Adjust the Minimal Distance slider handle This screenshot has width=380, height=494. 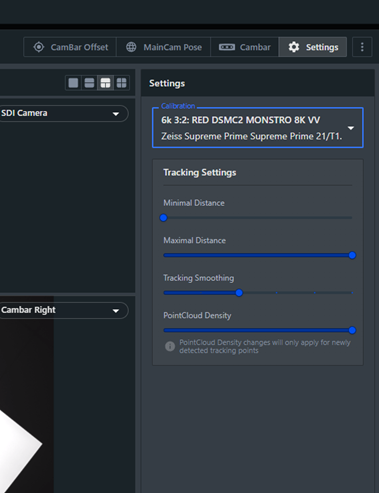click(163, 218)
